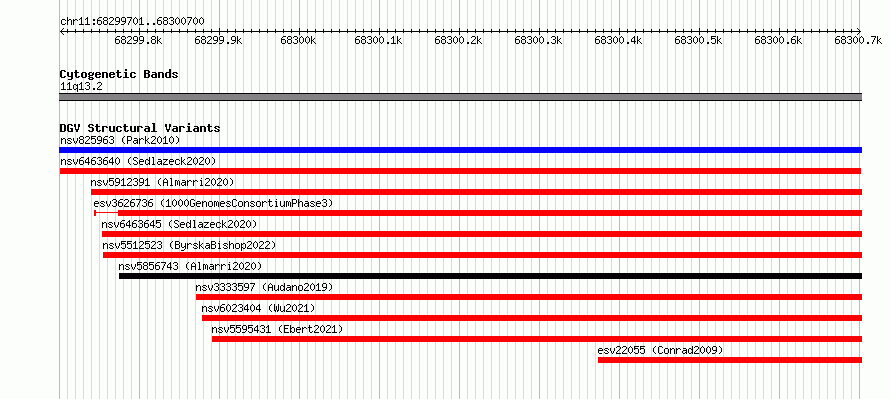This screenshot has height=399, width=890.
Task: Select the nsv825963 (Park2010) label
Action: coord(120,140)
